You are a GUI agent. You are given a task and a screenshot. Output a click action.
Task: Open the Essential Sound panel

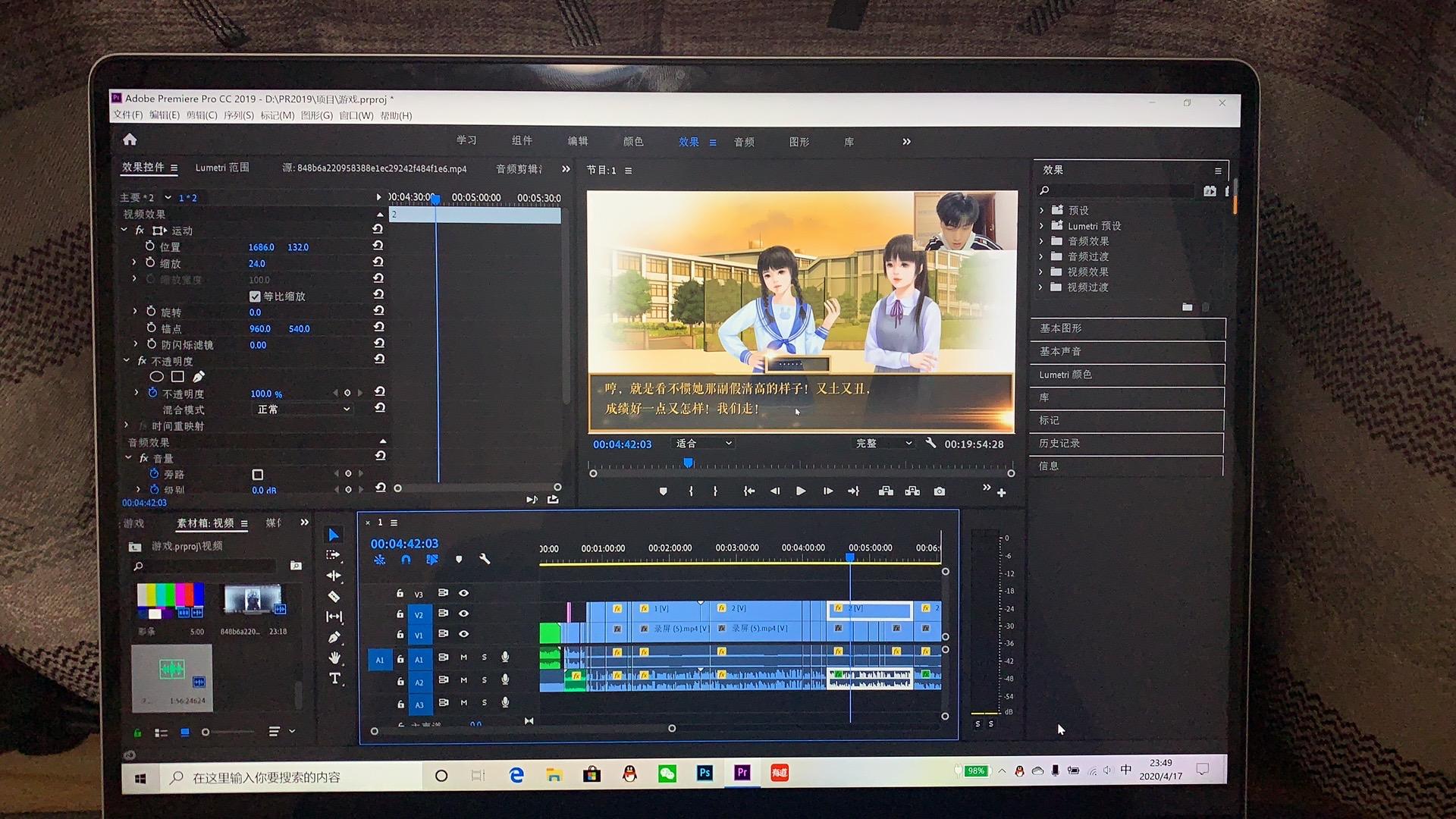pyautogui.click(x=1128, y=351)
